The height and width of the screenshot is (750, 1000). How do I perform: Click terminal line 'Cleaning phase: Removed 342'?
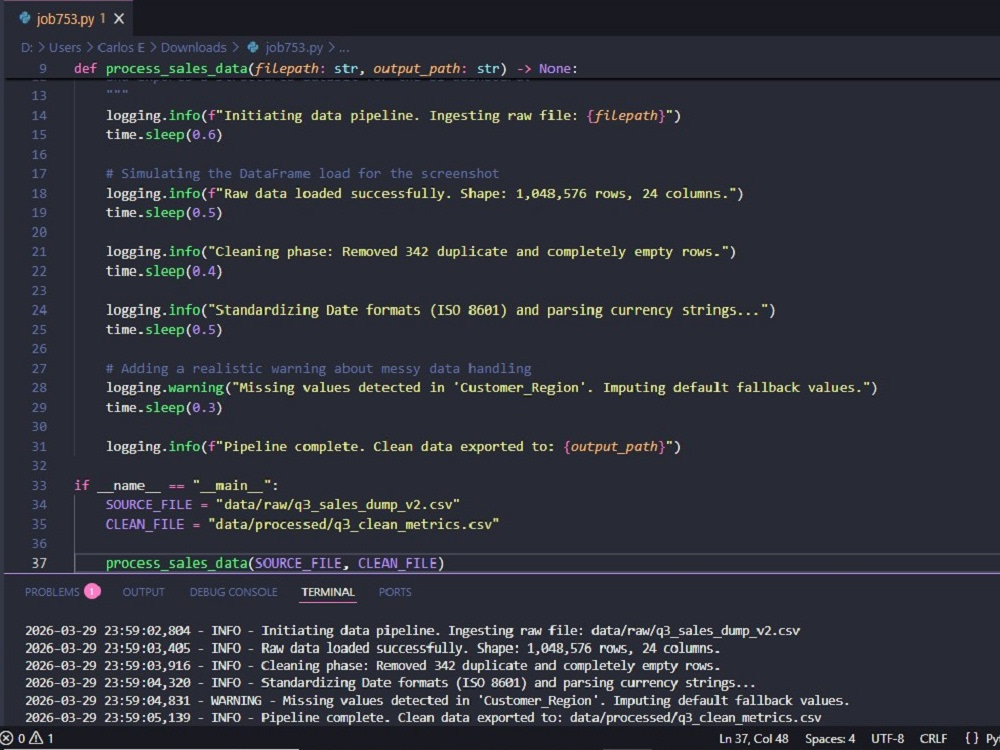372,666
